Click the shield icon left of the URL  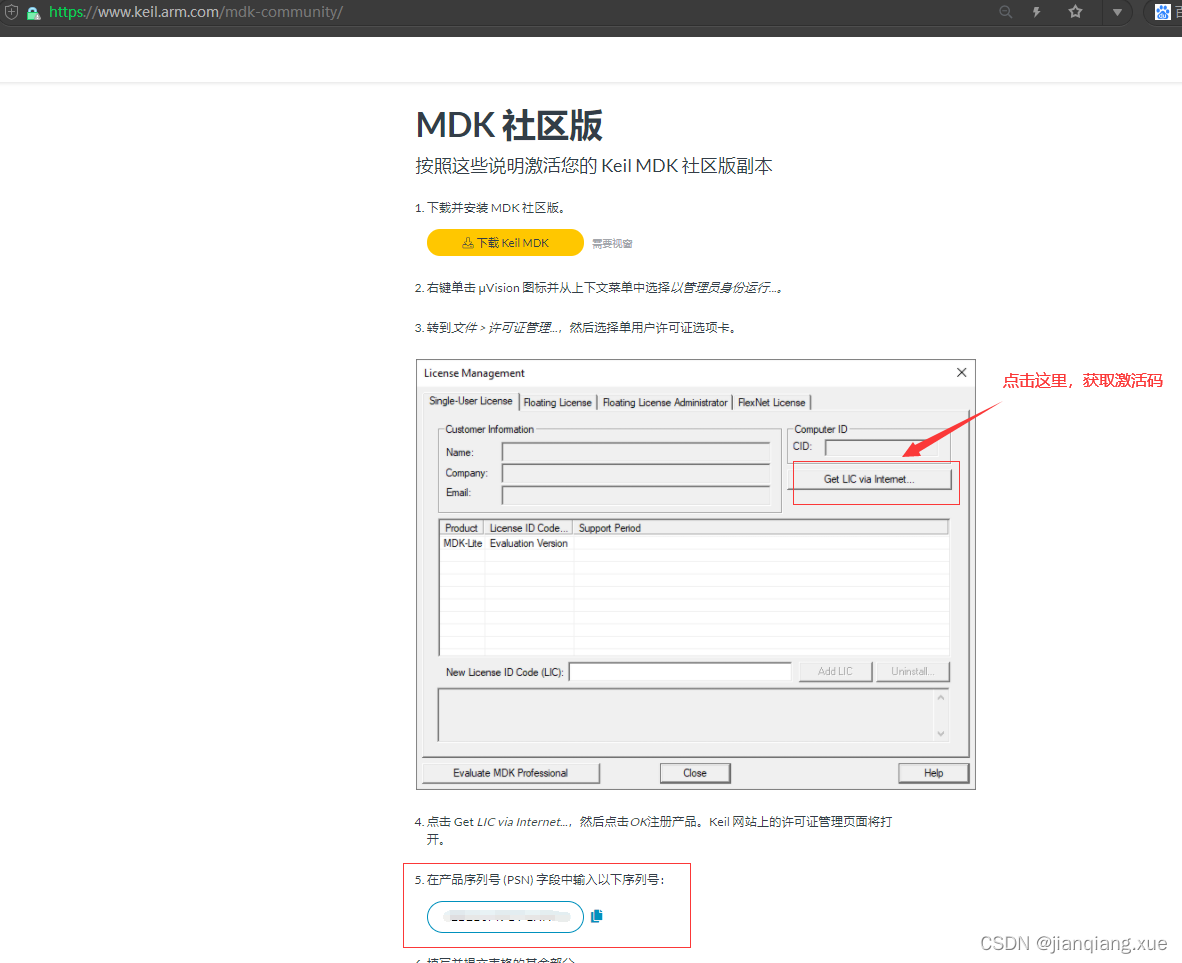(x=12, y=12)
